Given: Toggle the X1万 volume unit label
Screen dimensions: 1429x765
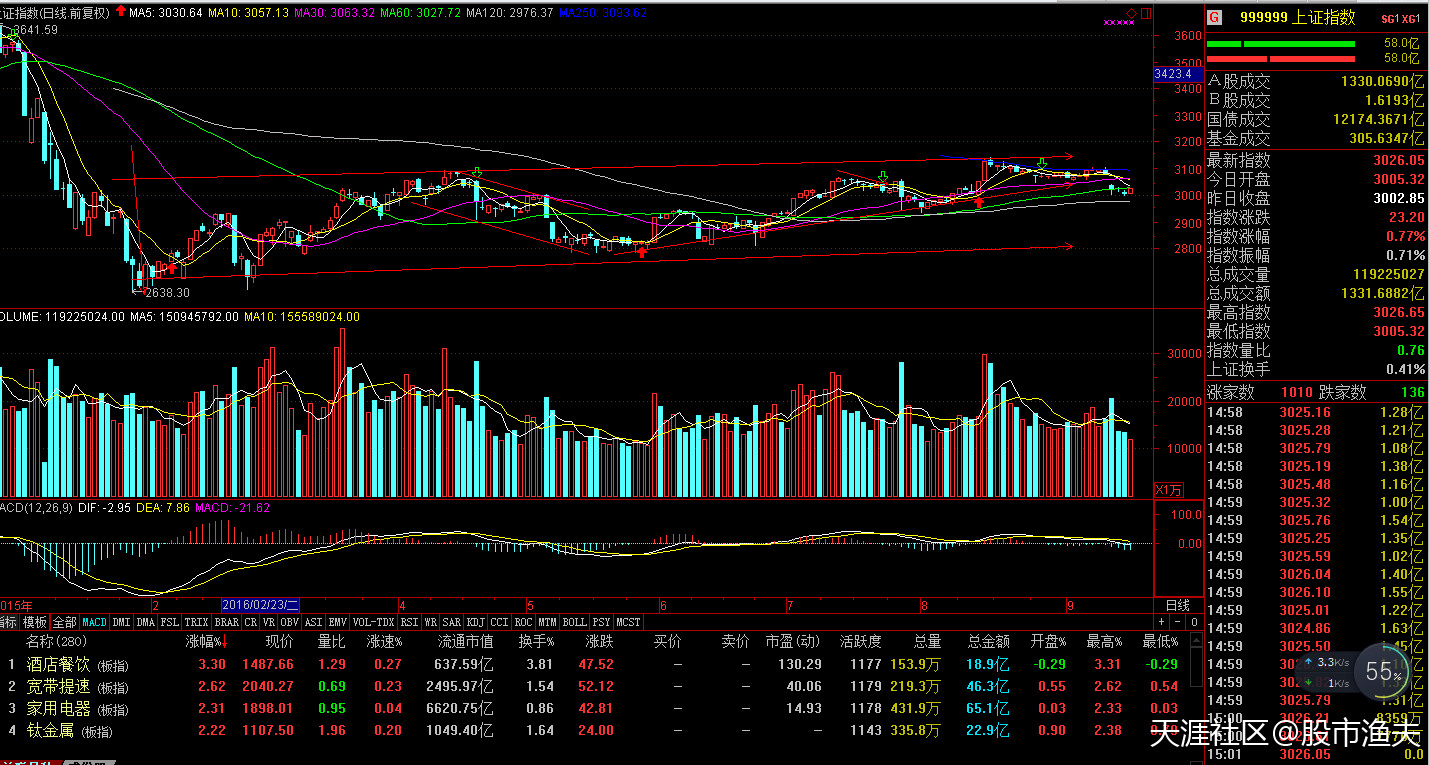Looking at the screenshot, I should [1169, 490].
